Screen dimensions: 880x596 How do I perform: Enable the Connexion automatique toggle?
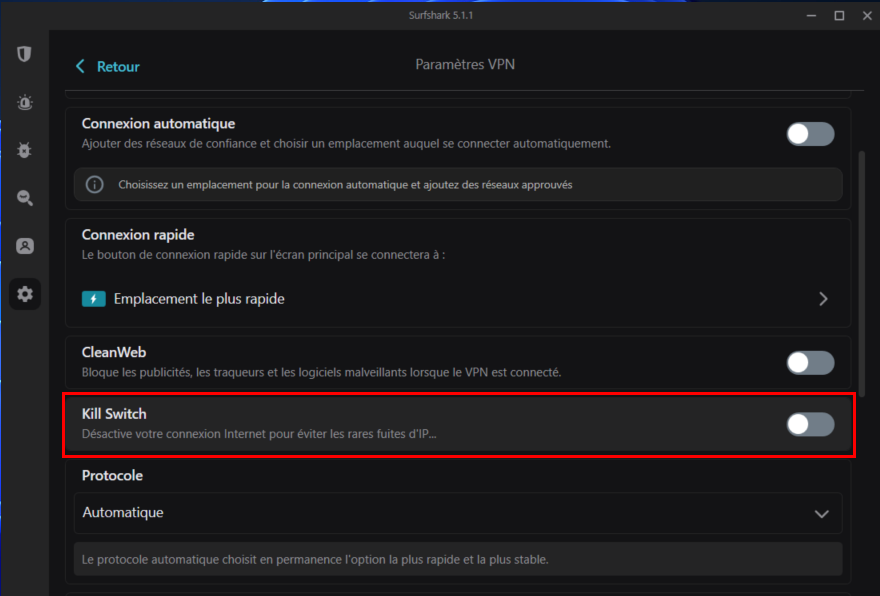pyautogui.click(x=810, y=134)
